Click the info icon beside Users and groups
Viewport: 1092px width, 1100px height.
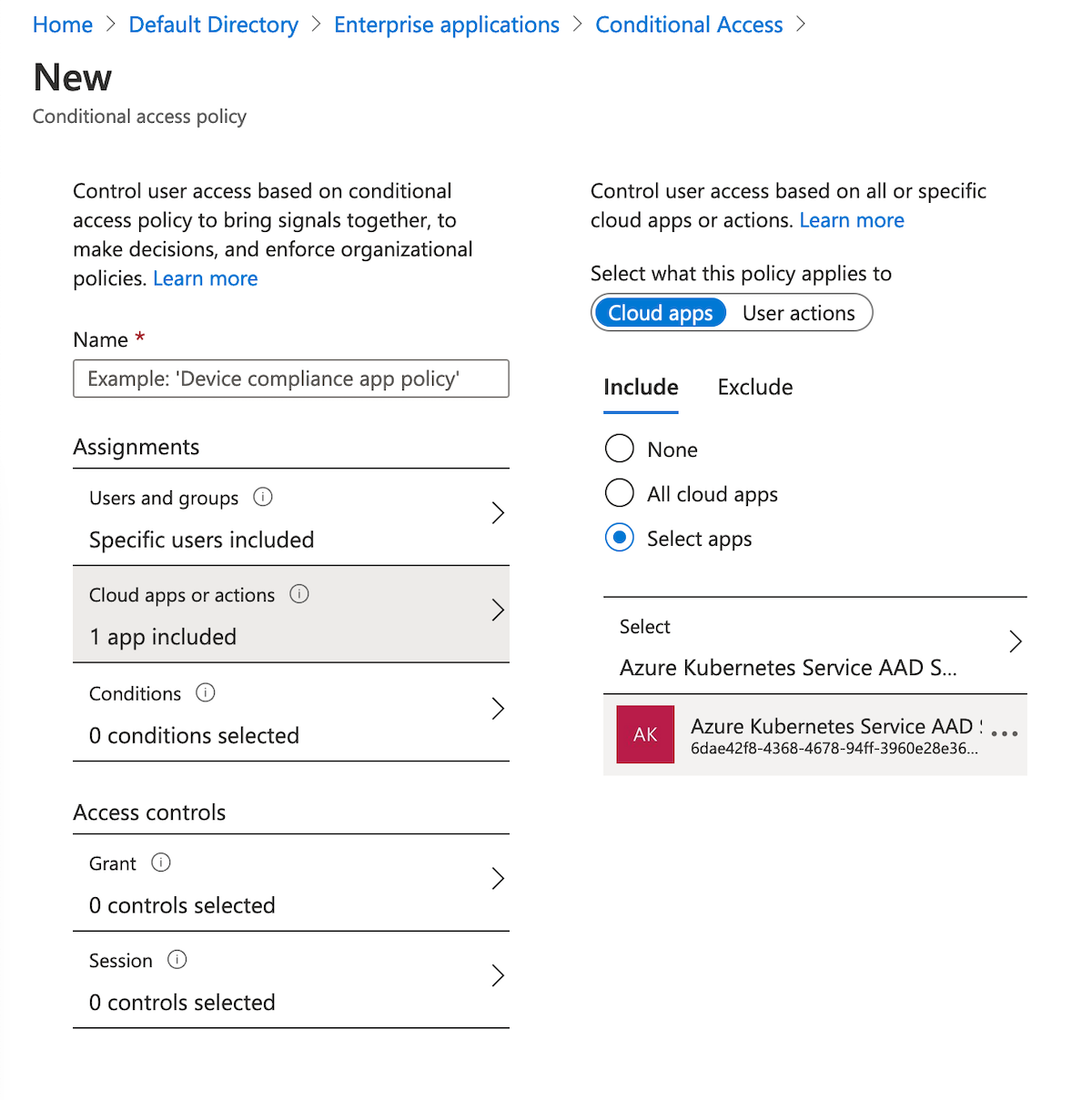point(262,497)
